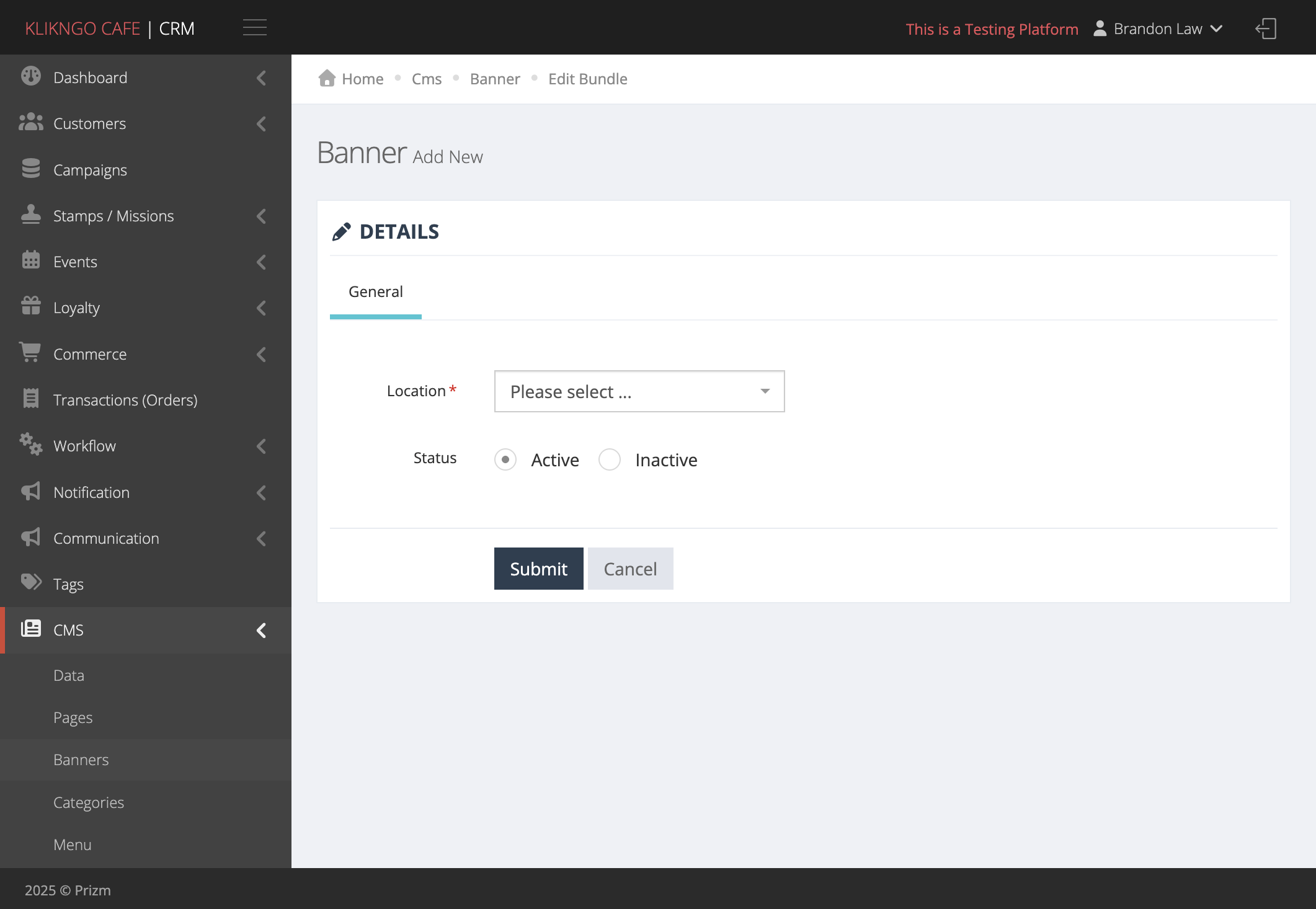Click the Campaigns coin stack icon
The image size is (1316, 909).
click(x=30, y=169)
